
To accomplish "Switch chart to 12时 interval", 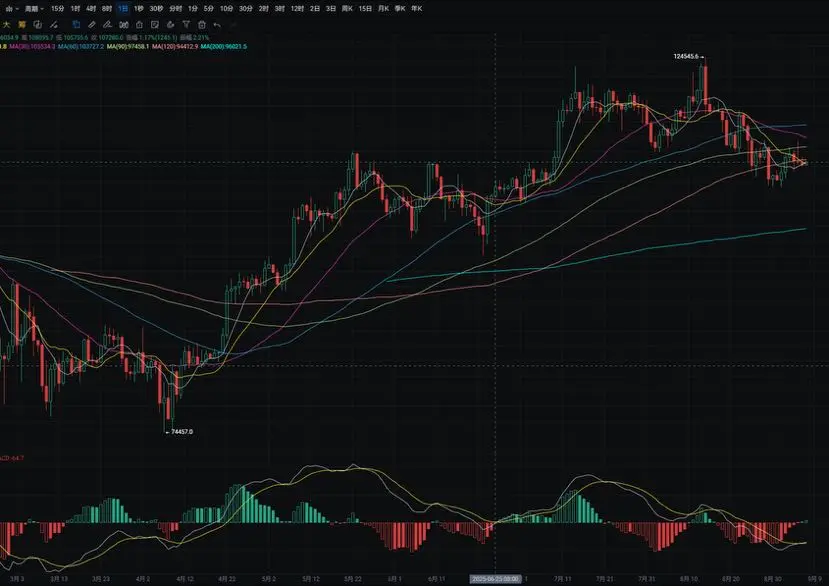I will point(297,8).
